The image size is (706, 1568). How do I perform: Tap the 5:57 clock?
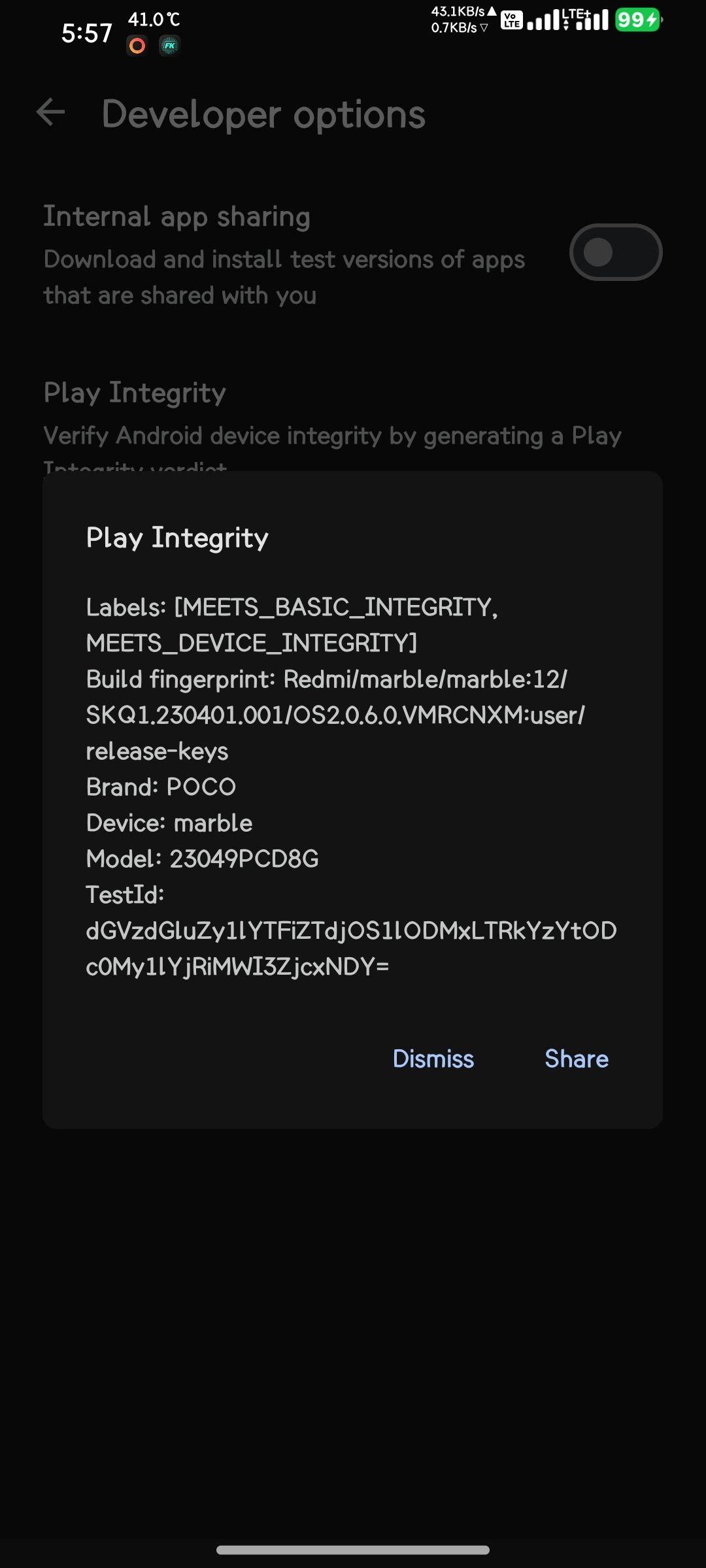pyautogui.click(x=87, y=33)
